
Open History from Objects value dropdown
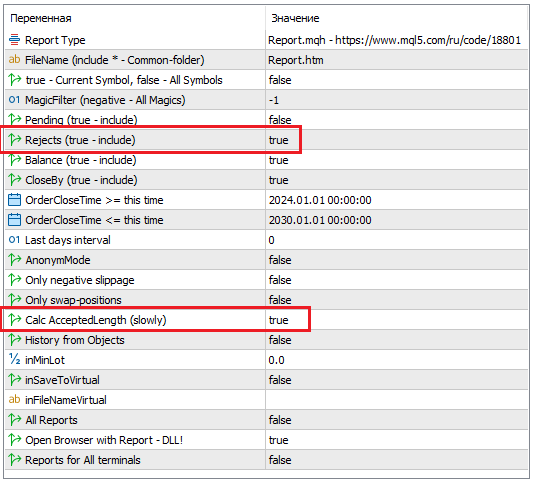pos(396,340)
